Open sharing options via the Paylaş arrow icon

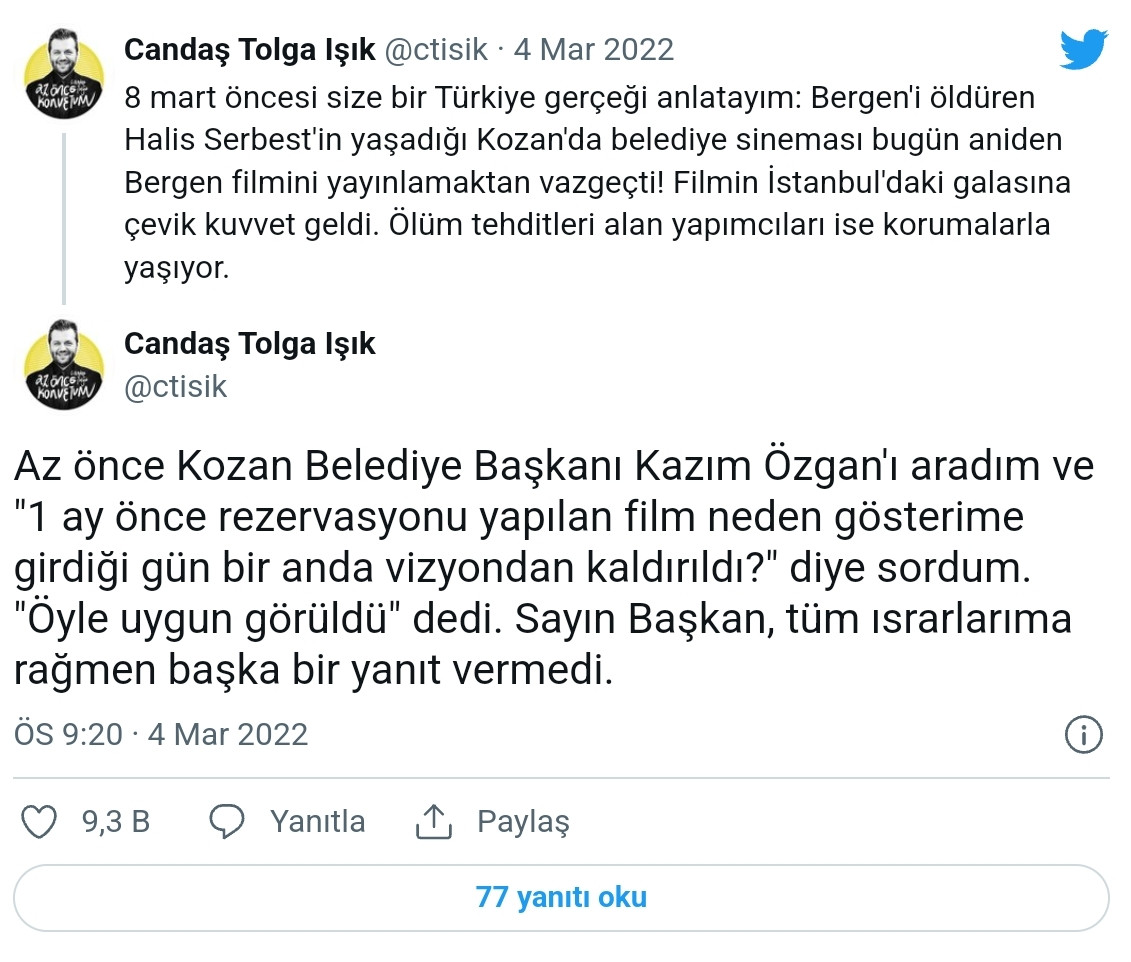coord(432,821)
